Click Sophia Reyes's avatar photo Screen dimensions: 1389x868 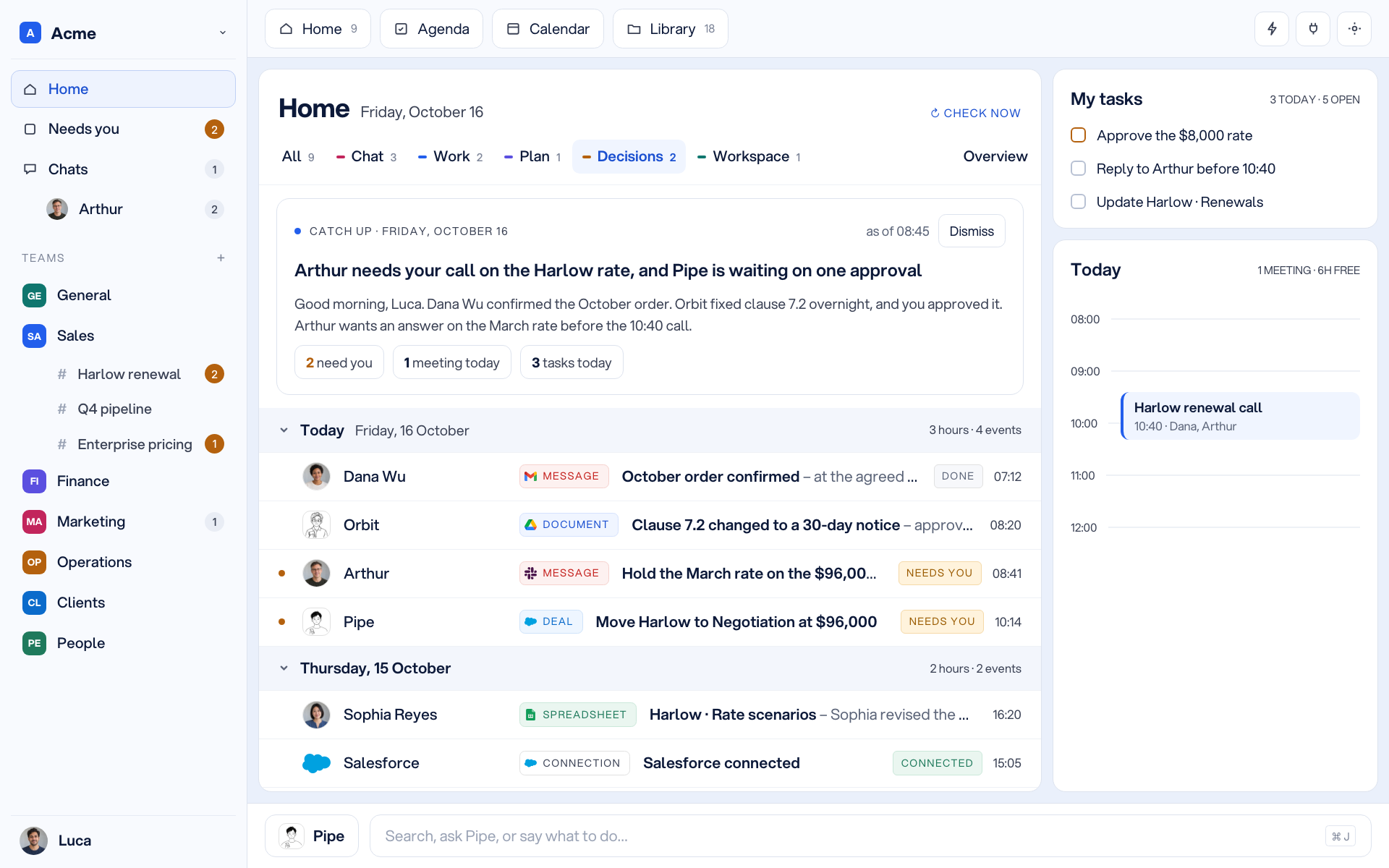point(316,715)
